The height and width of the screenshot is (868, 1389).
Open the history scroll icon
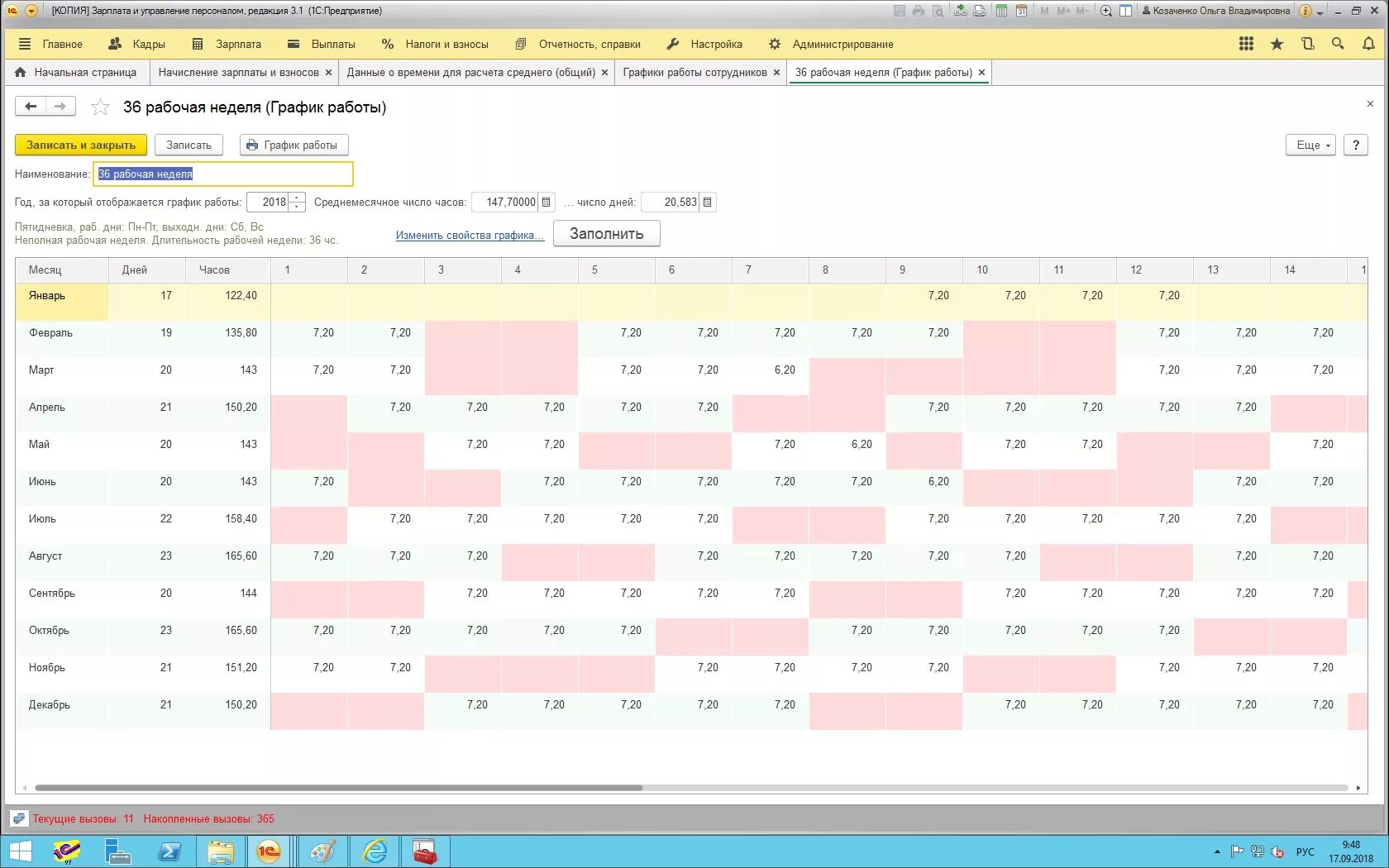1307,44
